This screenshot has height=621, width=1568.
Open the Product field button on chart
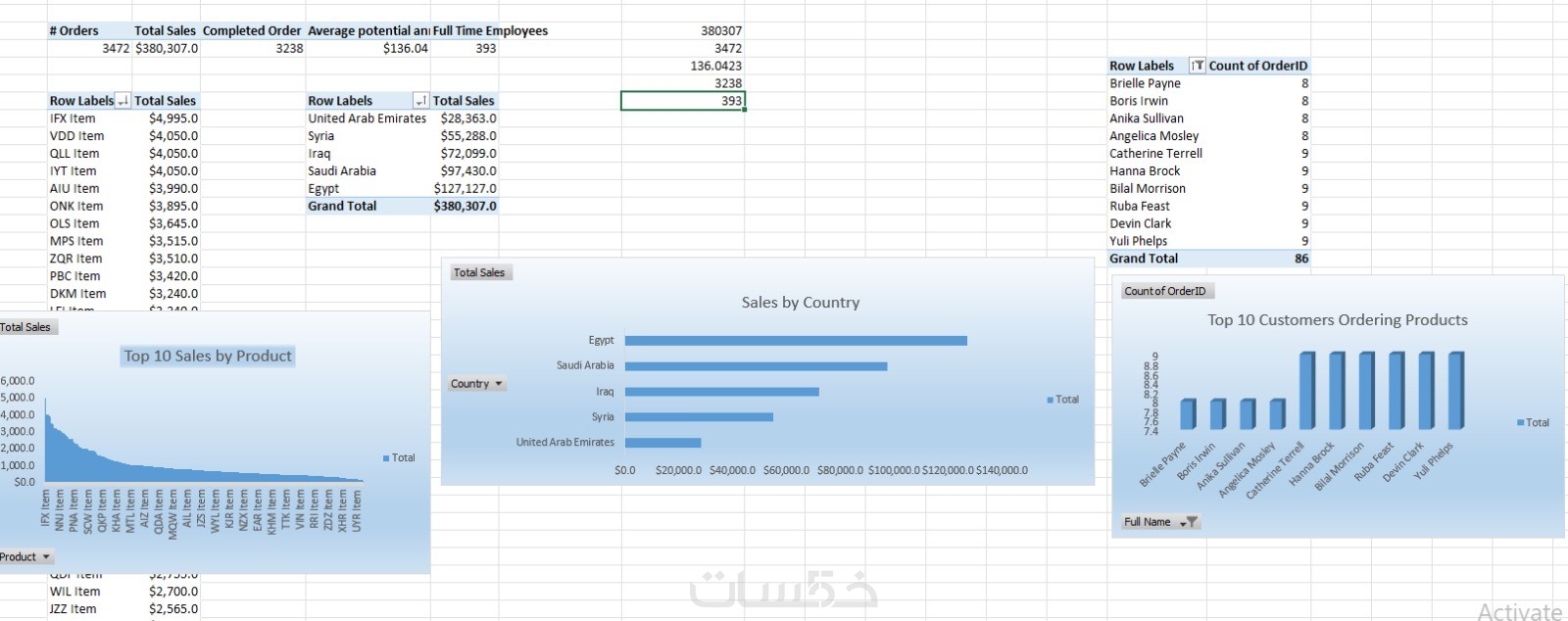click(24, 557)
